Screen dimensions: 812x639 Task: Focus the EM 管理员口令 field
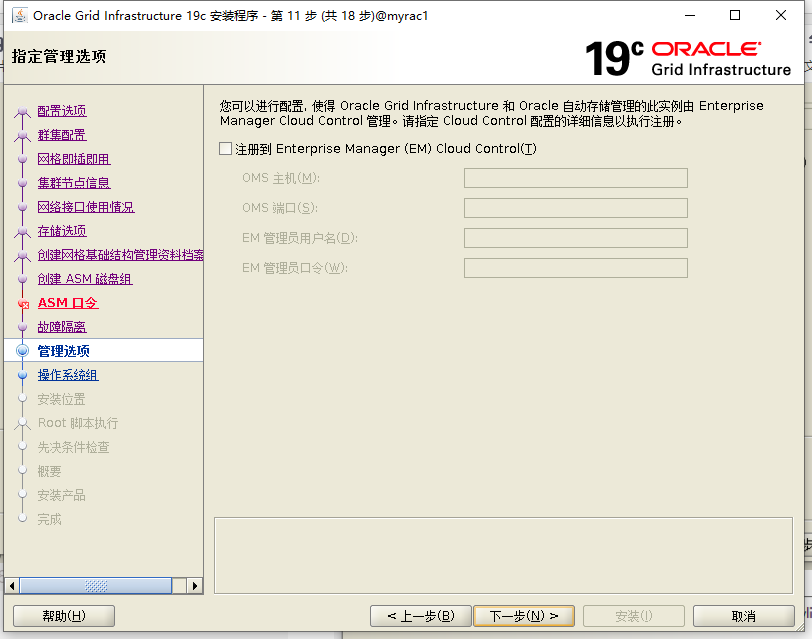[x=575, y=268]
